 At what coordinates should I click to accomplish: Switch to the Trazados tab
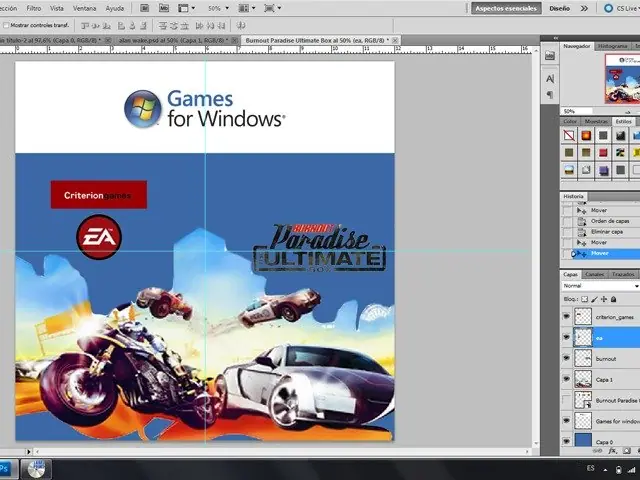(622, 275)
